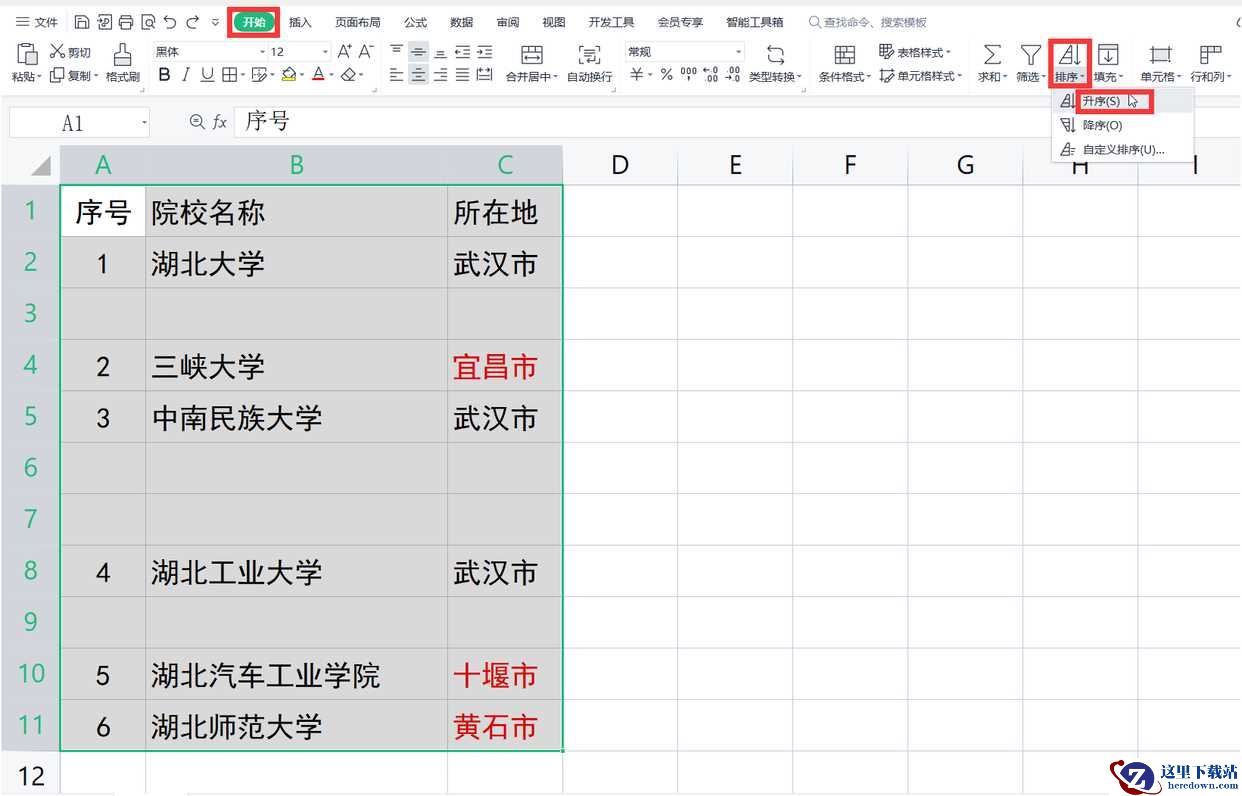Switch to the Insert (插入) tab
1242x796 pixels.
[x=300, y=22]
